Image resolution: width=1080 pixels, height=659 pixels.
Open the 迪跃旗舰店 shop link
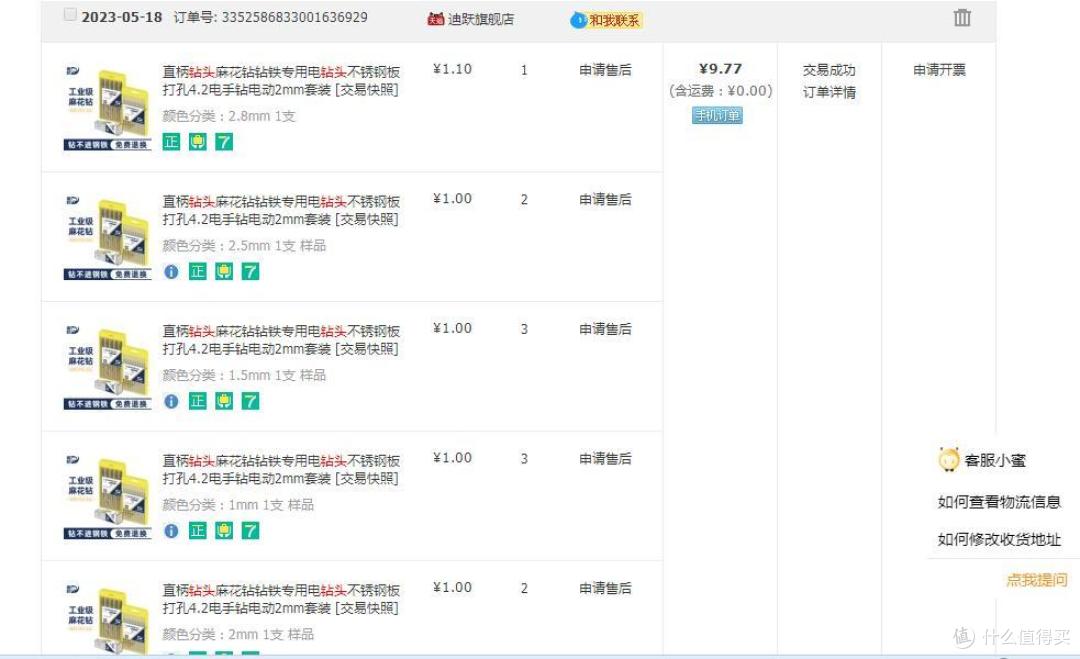coord(481,19)
